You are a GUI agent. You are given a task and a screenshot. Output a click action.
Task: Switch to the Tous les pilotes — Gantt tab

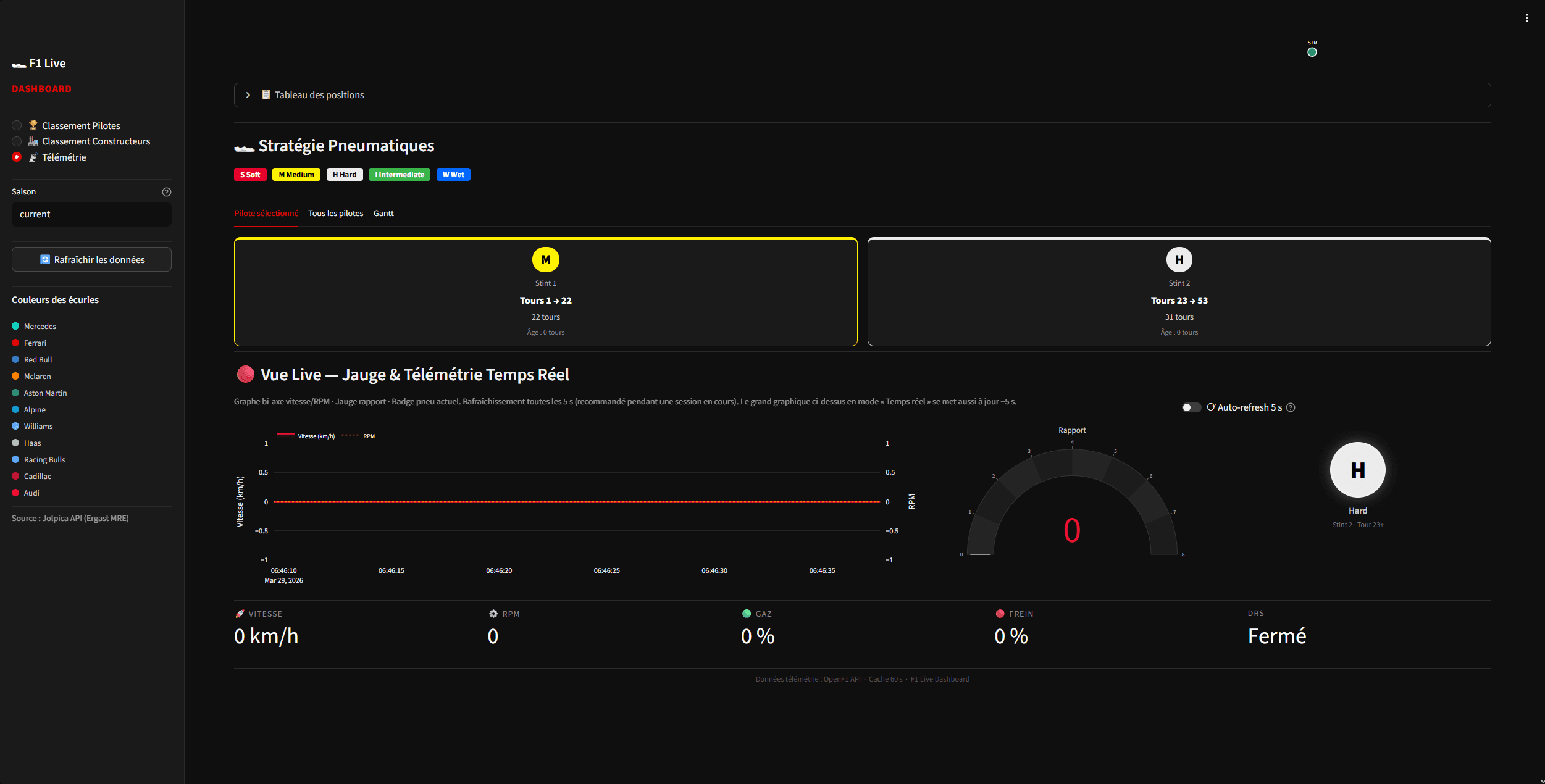click(351, 213)
